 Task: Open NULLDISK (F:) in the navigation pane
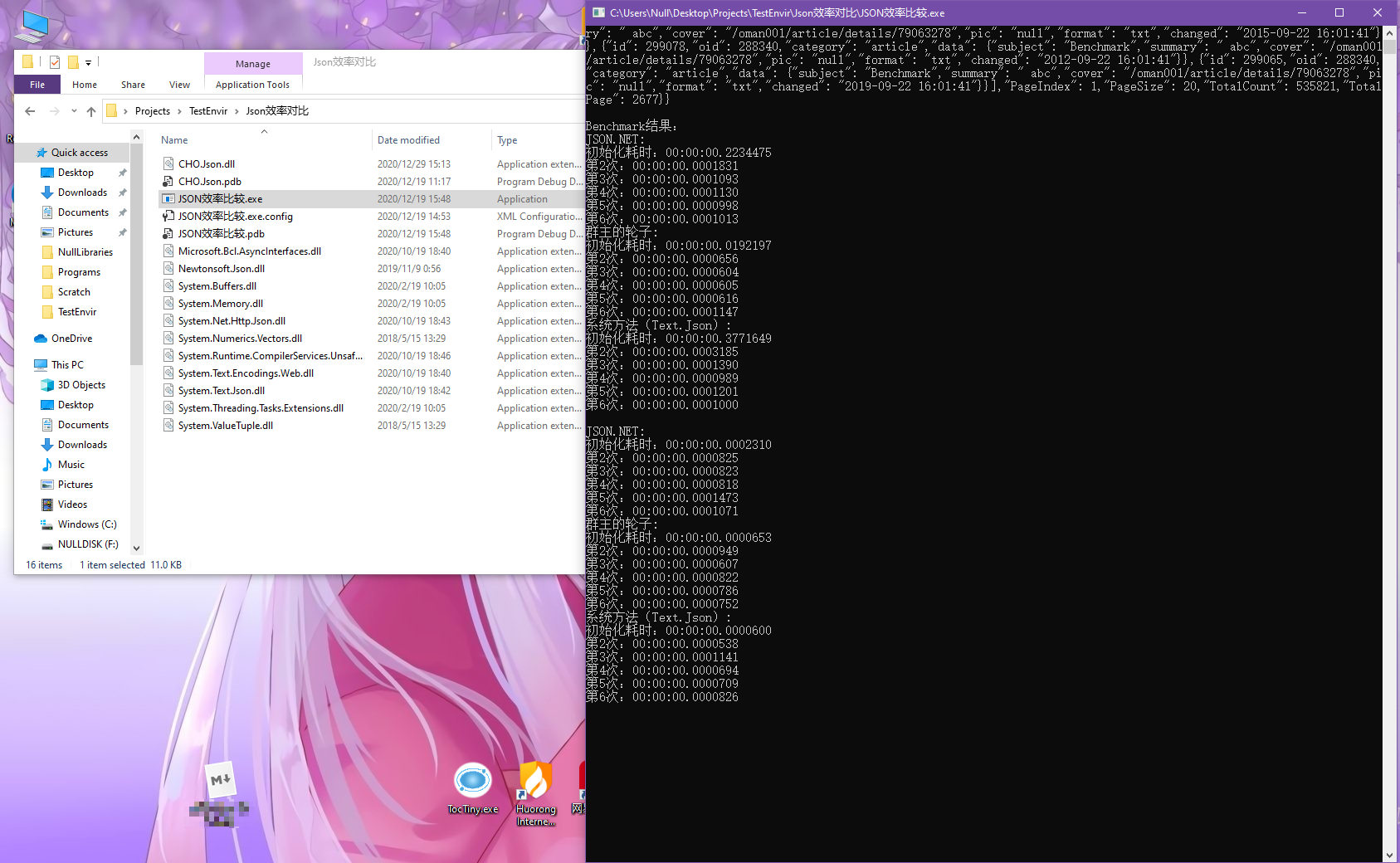click(88, 544)
